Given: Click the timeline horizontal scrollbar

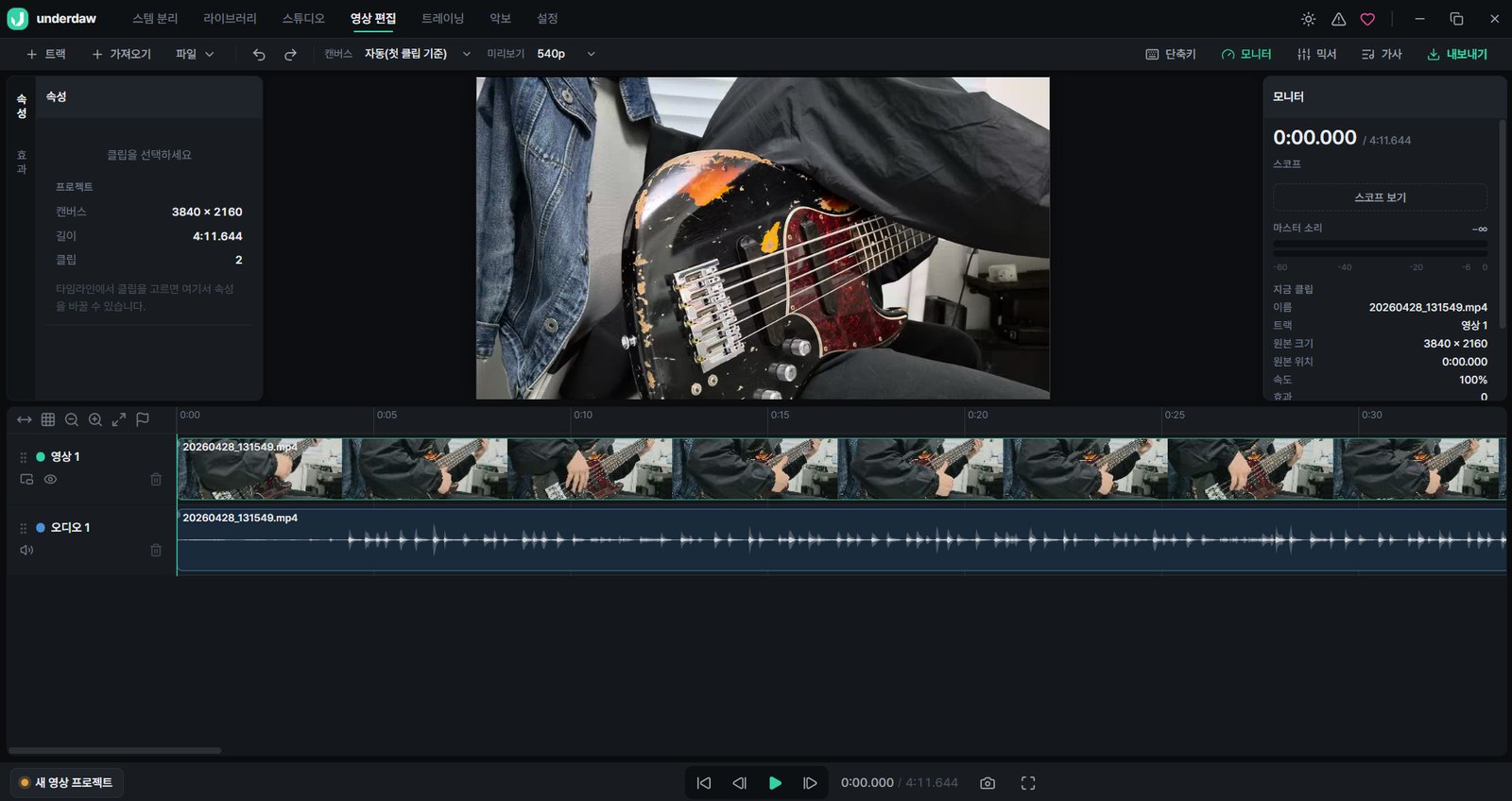Looking at the screenshot, I should (x=115, y=751).
